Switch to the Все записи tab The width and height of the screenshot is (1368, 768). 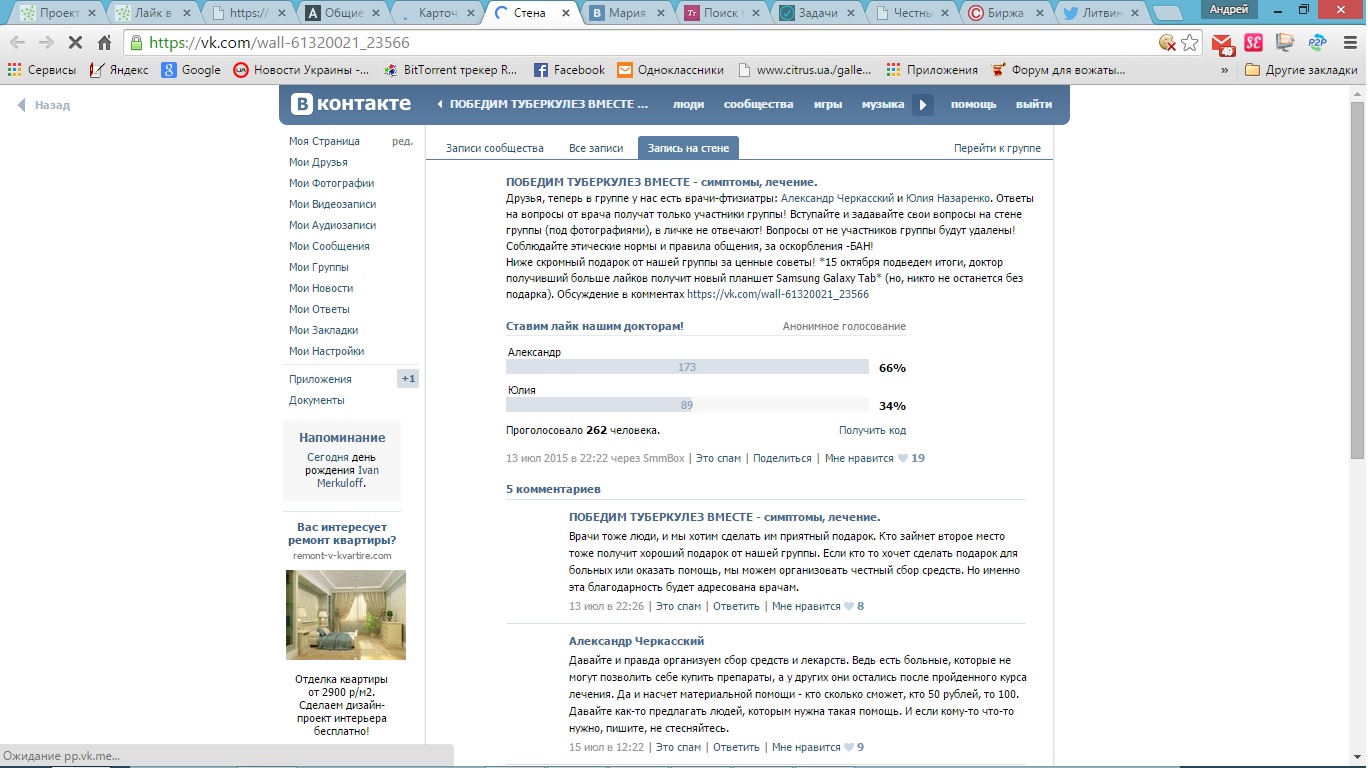pyautogui.click(x=596, y=148)
